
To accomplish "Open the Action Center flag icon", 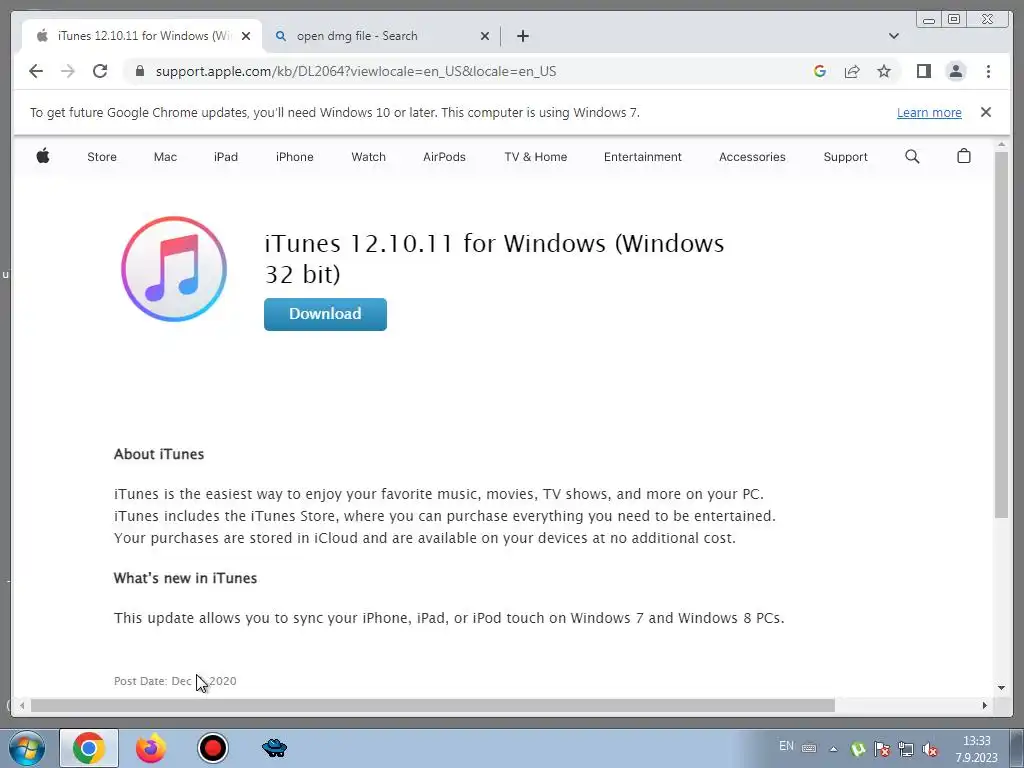I will coord(882,749).
